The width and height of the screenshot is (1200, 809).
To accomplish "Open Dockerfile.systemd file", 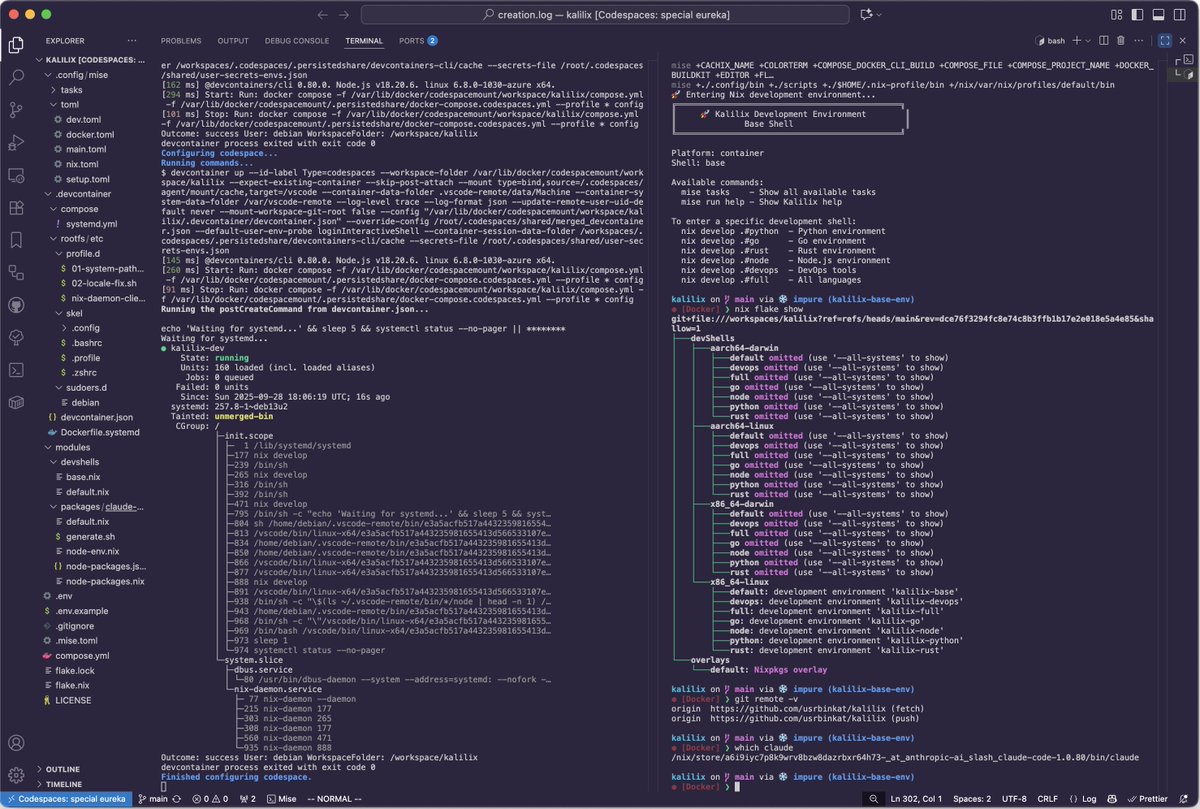I will (x=92, y=432).
